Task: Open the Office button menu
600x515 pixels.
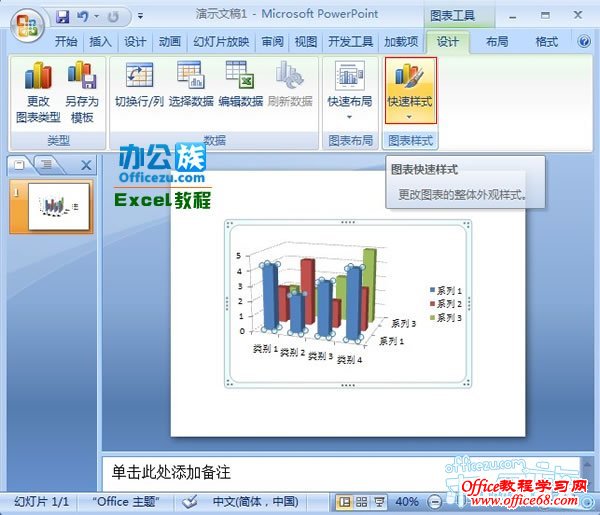Action: pos(26,26)
